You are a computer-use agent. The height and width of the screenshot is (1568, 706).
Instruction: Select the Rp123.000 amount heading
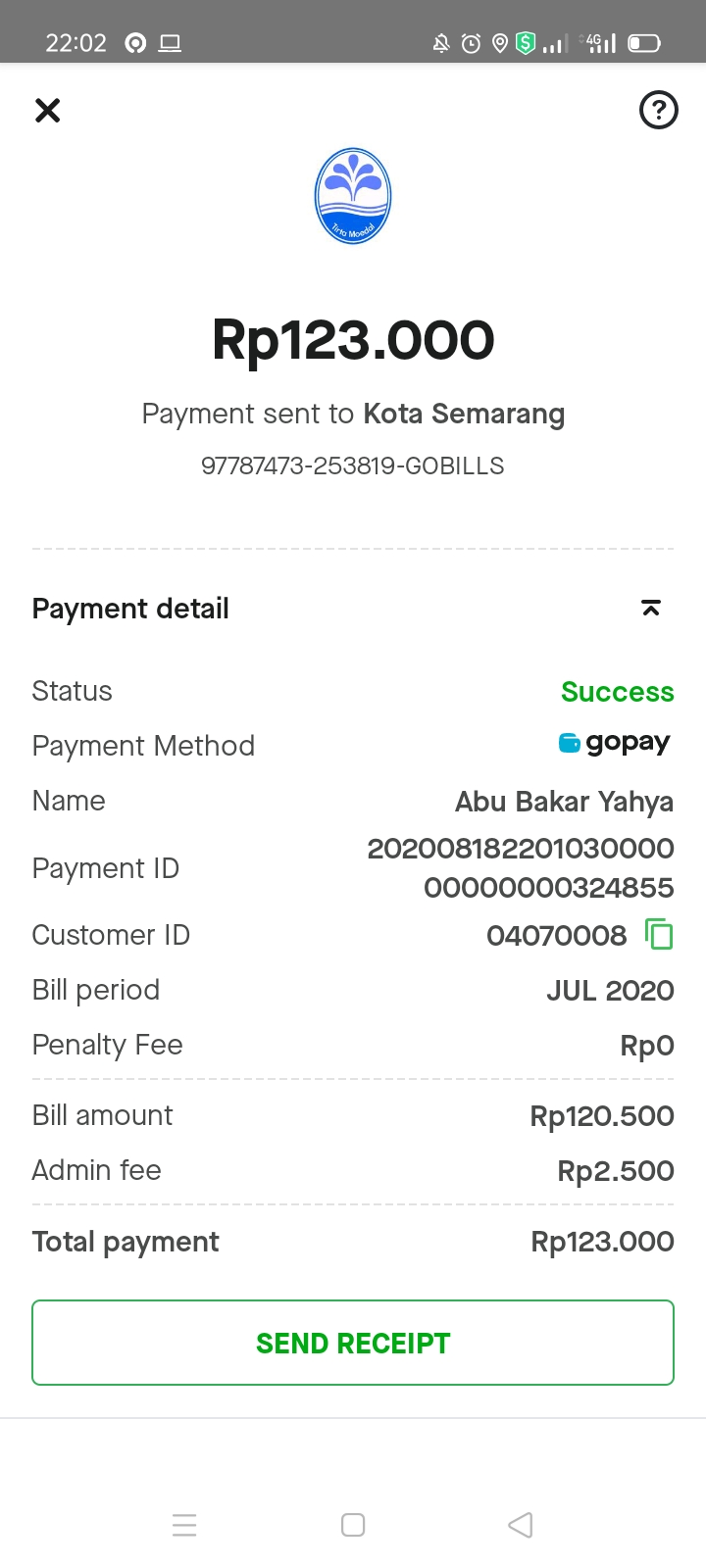click(x=353, y=340)
